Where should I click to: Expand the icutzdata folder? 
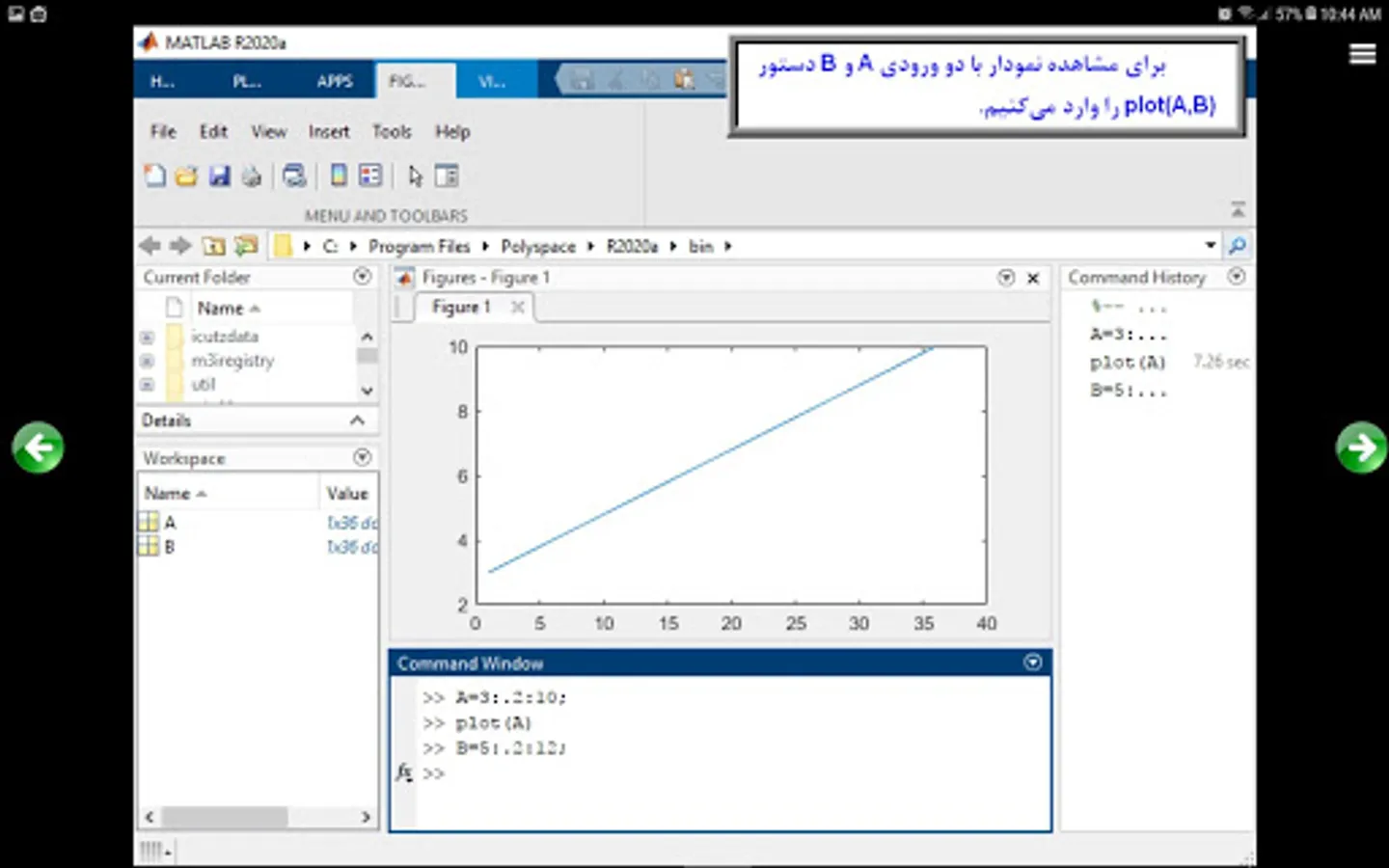pos(147,337)
